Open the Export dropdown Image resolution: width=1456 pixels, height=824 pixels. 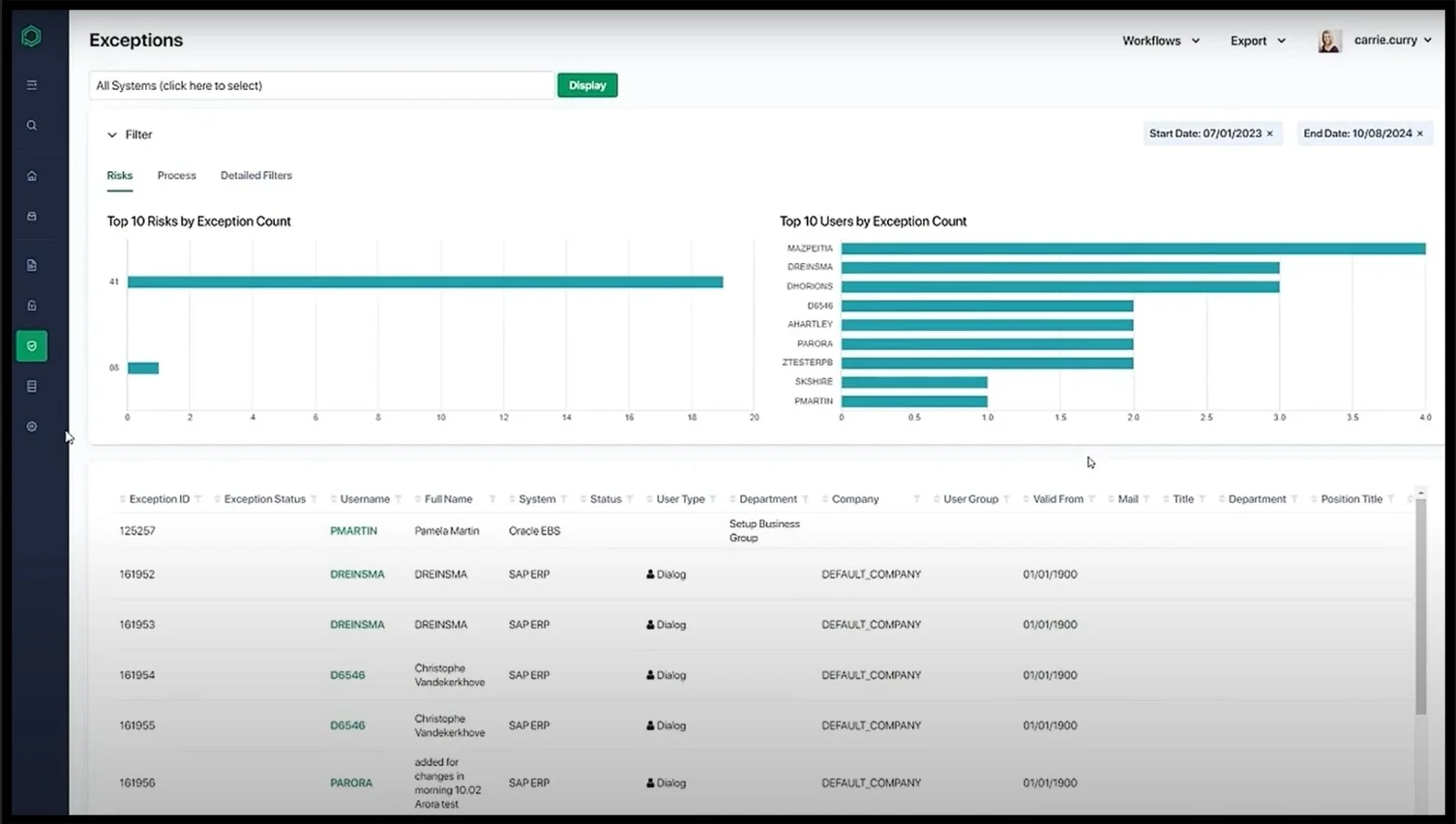pyautogui.click(x=1257, y=41)
